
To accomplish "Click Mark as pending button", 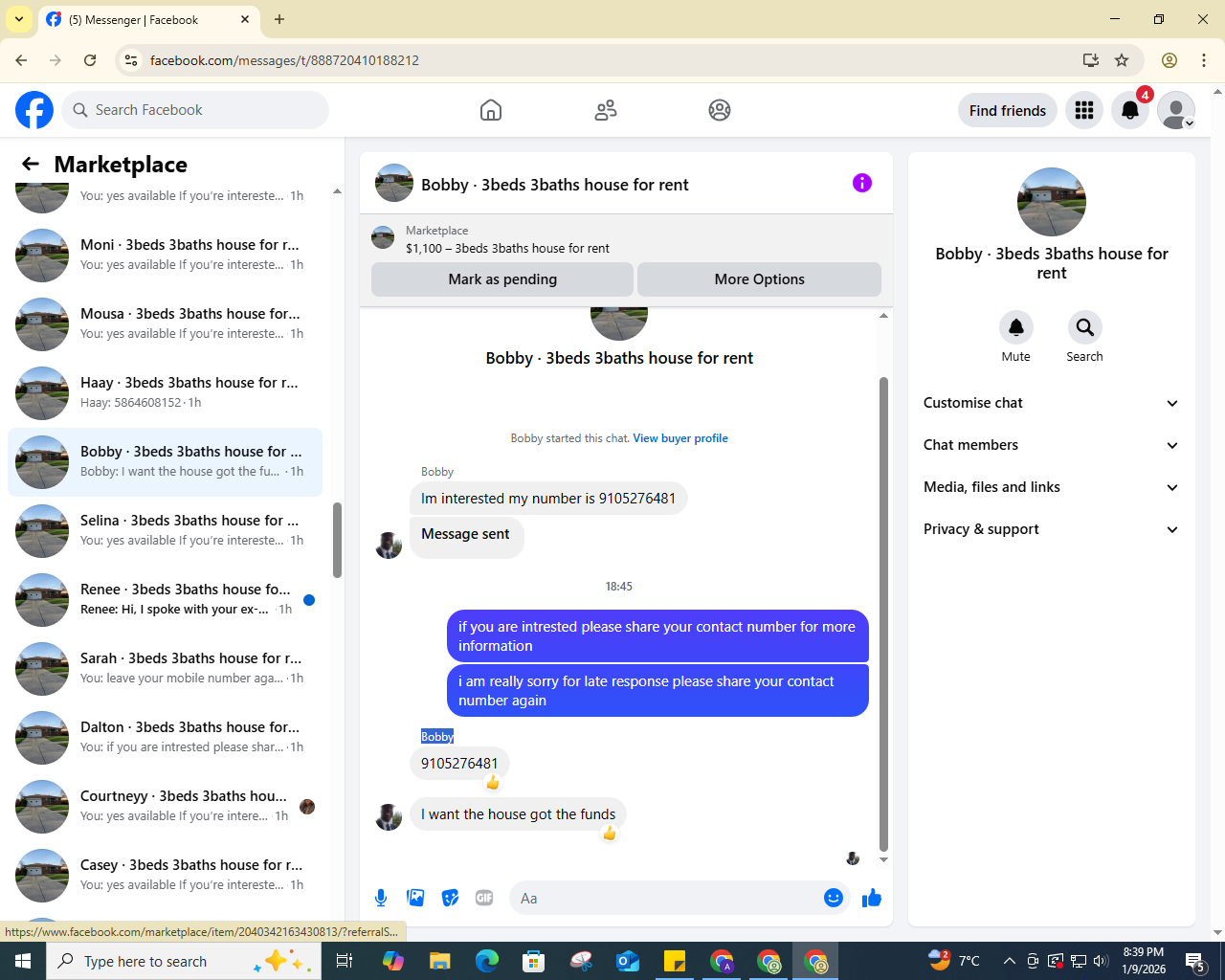I will click(502, 279).
